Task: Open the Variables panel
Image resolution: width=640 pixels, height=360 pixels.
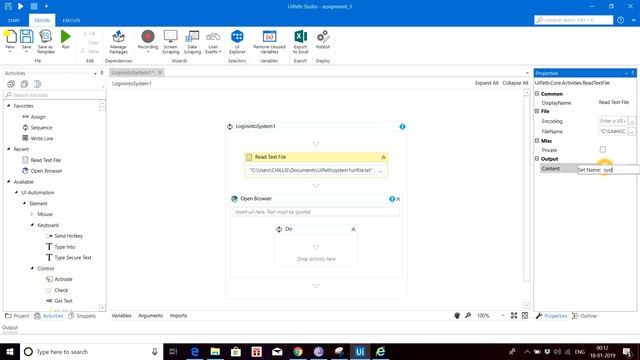Action: pyautogui.click(x=122, y=316)
